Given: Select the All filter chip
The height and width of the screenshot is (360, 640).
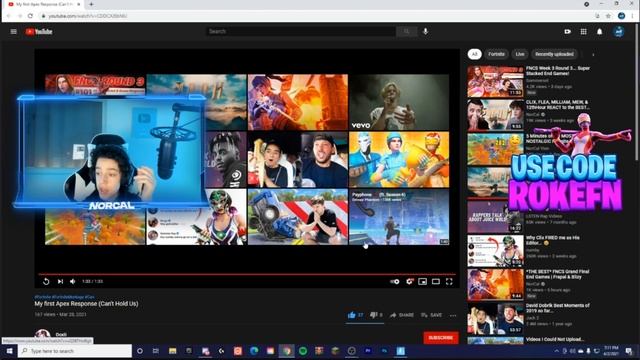Looking at the screenshot, I should click(x=474, y=54).
